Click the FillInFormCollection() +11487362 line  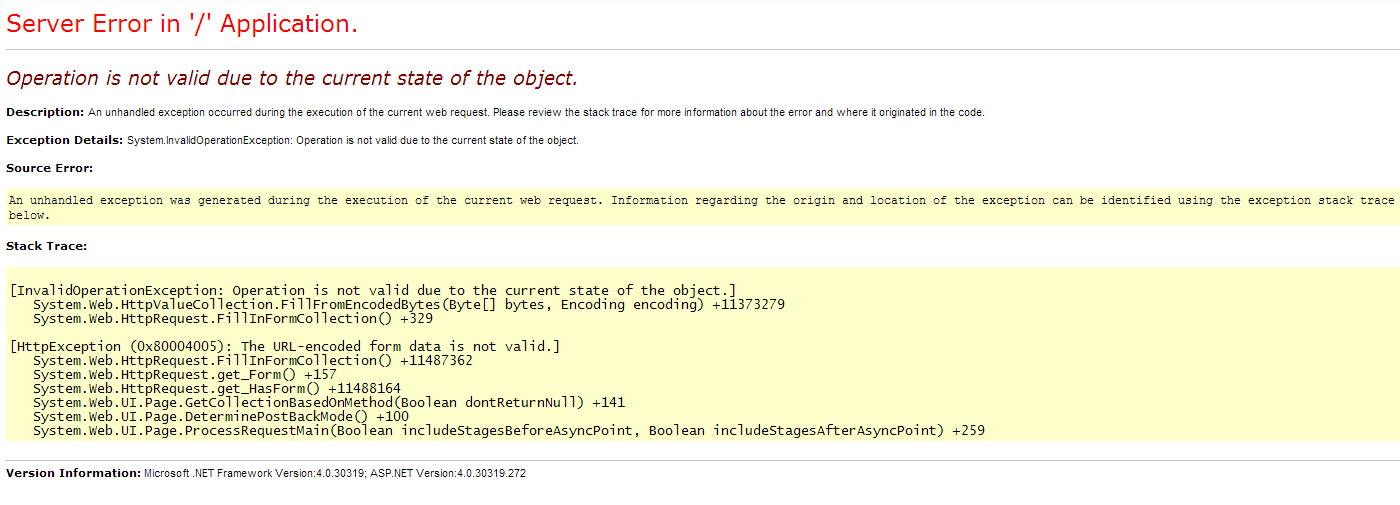253,360
